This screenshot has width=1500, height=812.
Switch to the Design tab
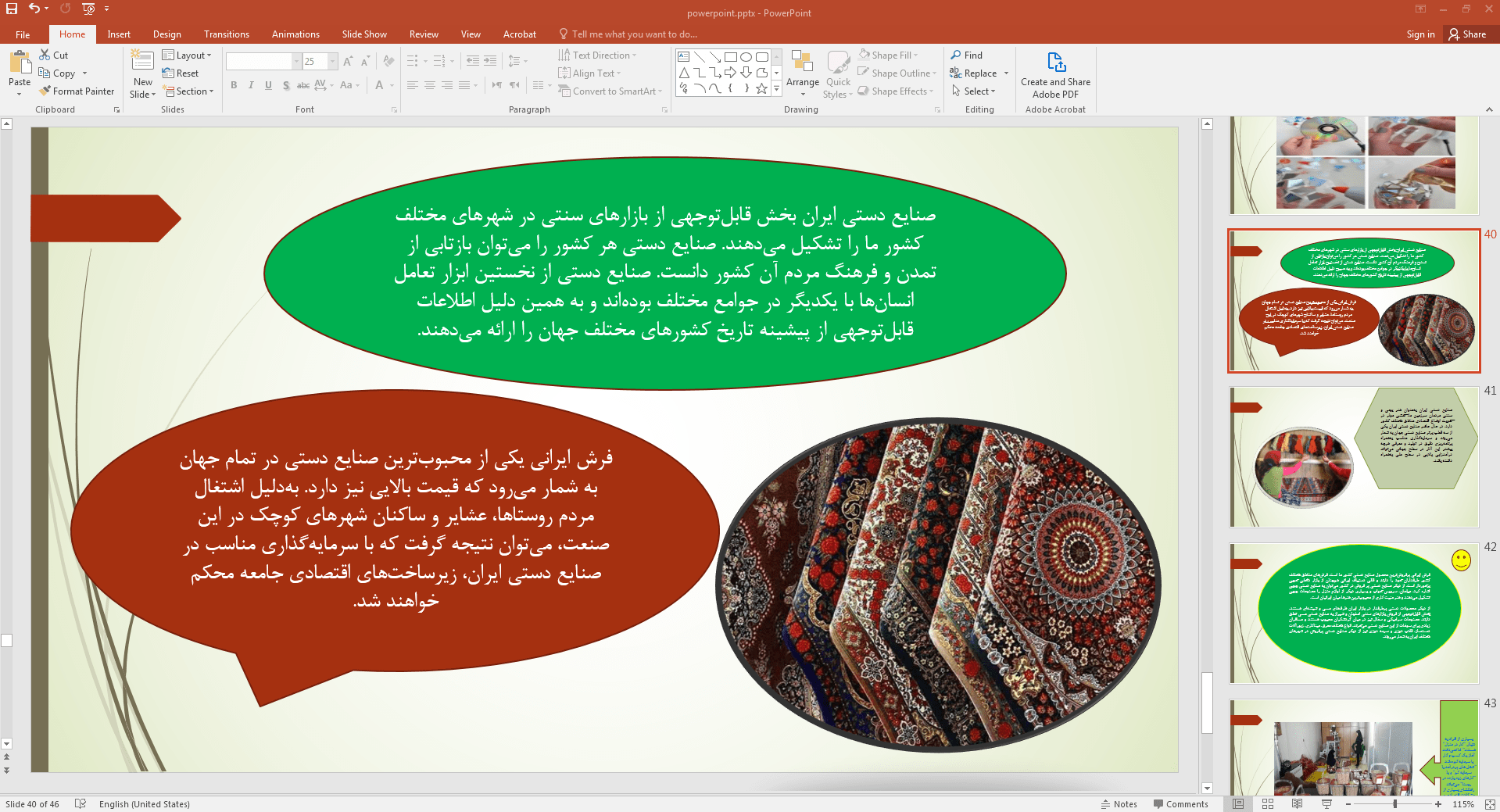(x=166, y=34)
